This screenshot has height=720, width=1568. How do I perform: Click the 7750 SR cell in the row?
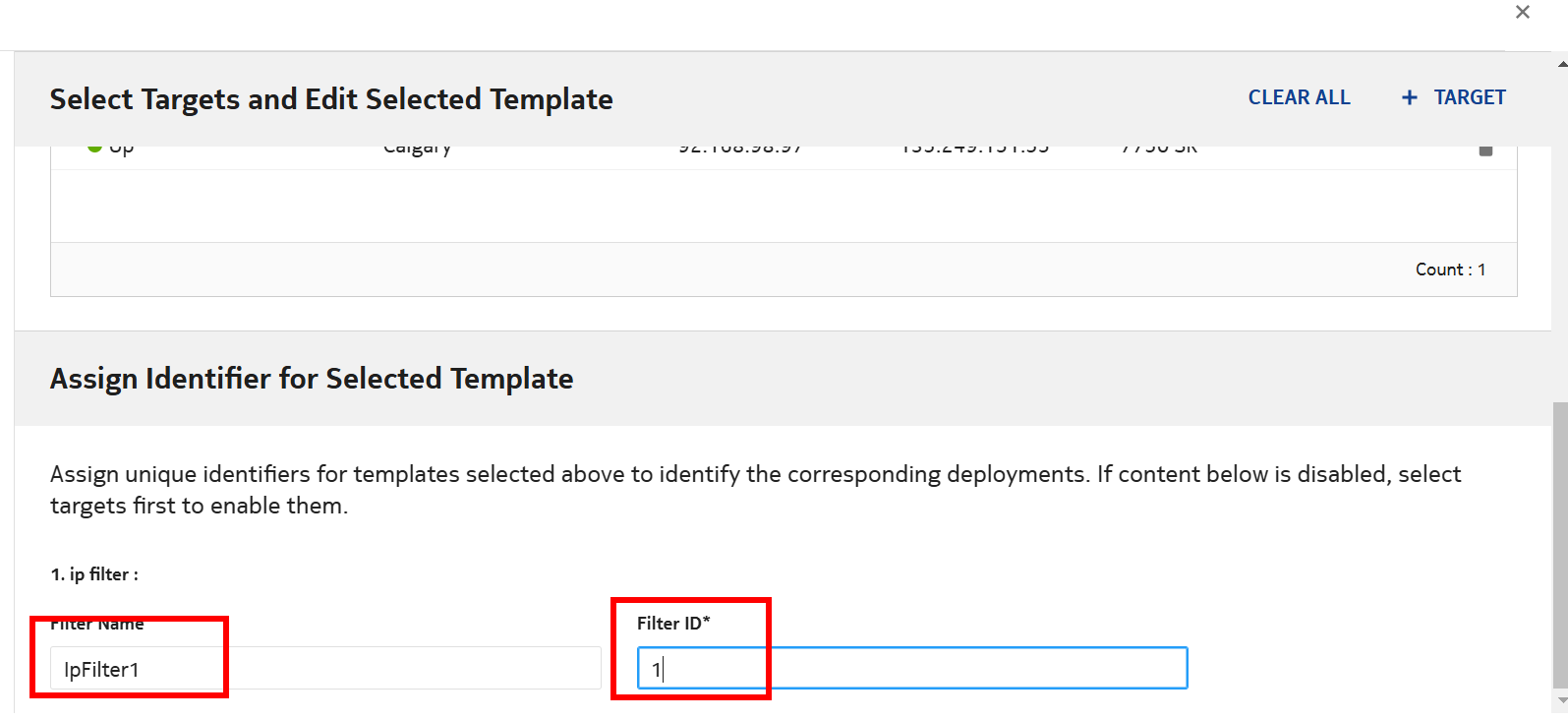point(1159,150)
